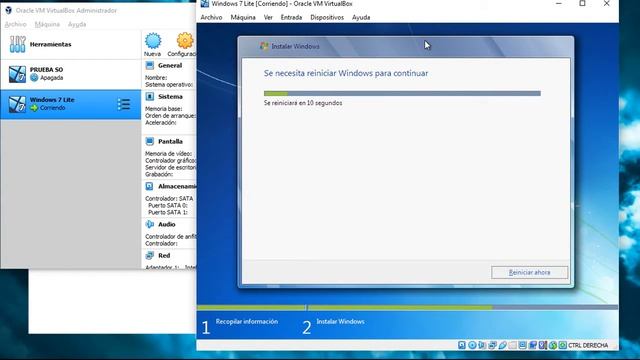Click the keyboard capture arrow icon near CTRL DERECHA
This screenshot has width=640, height=360.
pos(562,345)
